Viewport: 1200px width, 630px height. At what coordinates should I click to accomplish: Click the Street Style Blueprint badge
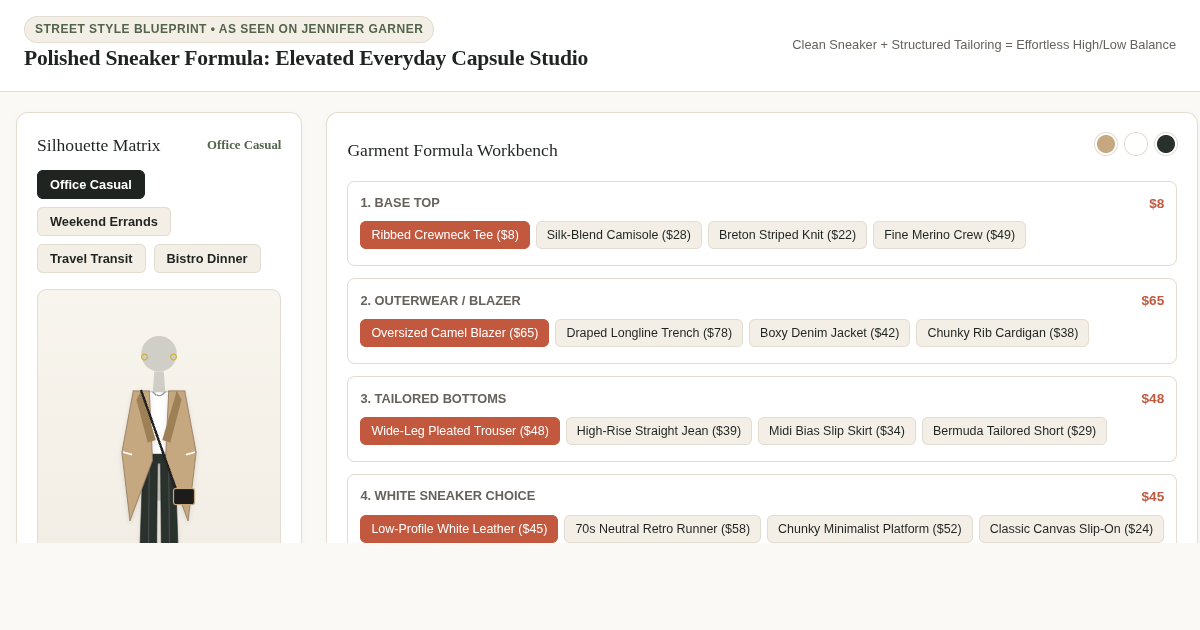(x=229, y=29)
